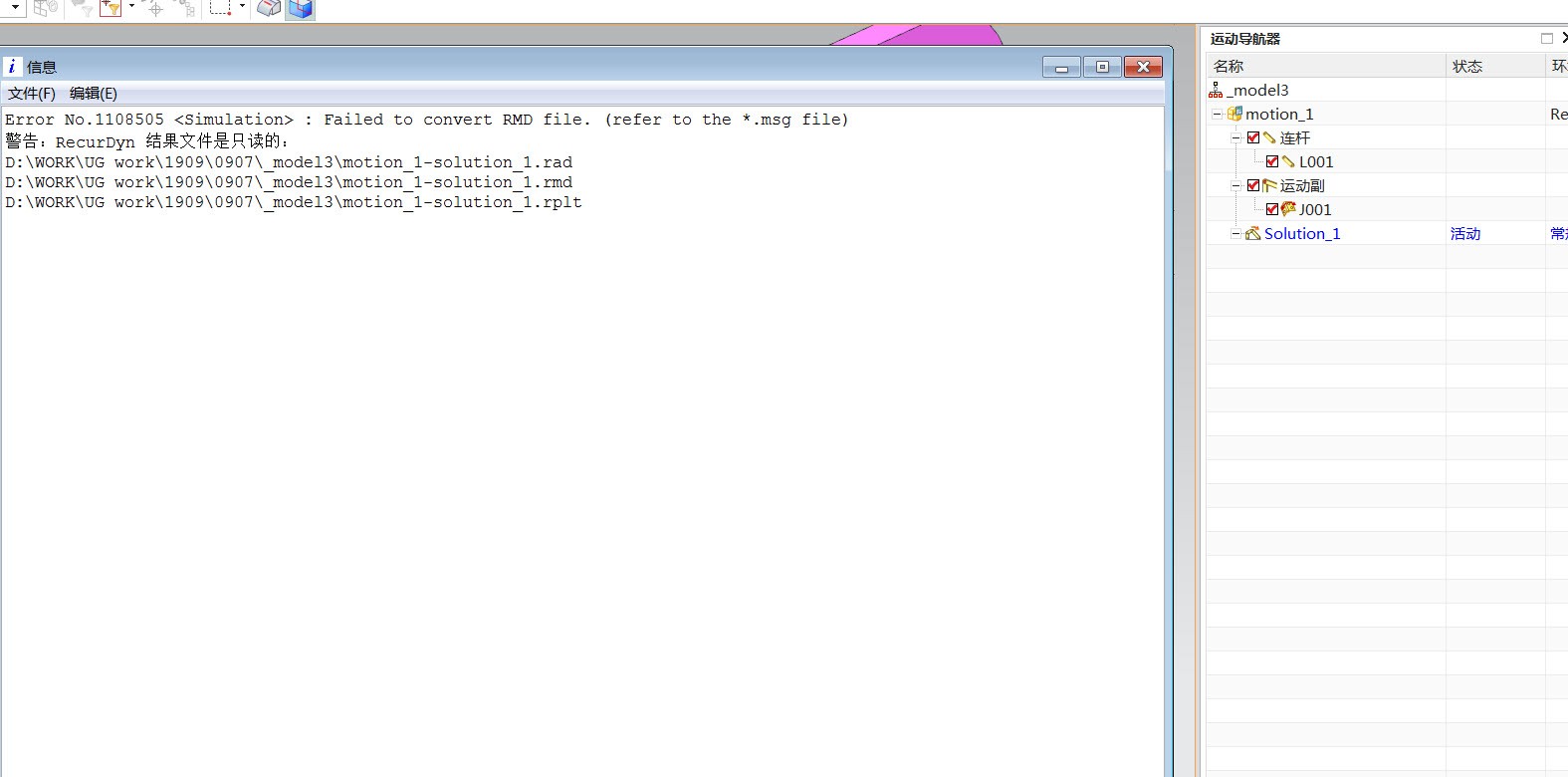This screenshot has width=1568, height=777.
Task: Click the grayed hierarchy selection icon
Action: [x=185, y=8]
